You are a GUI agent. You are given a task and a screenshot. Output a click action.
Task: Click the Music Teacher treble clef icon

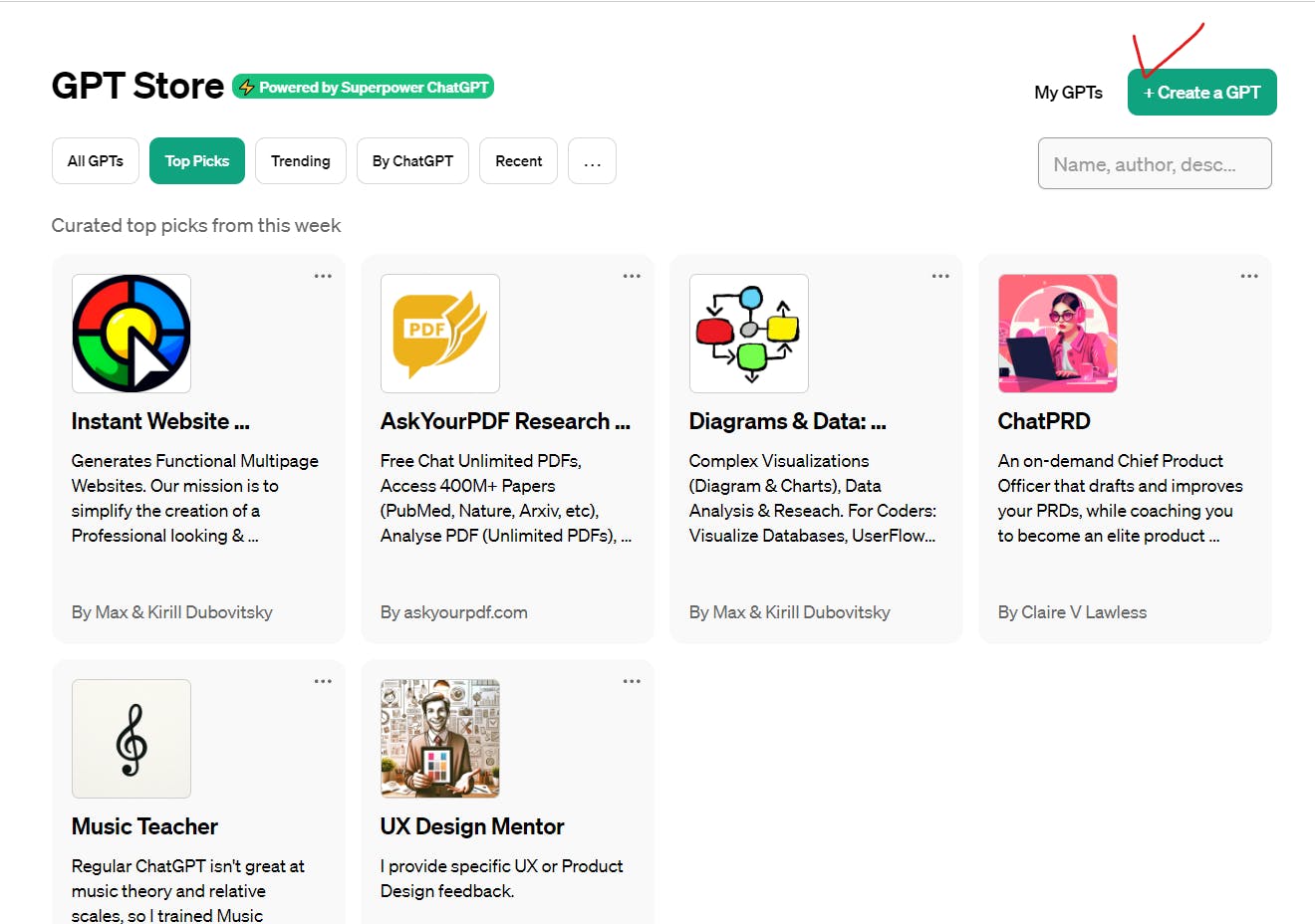[131, 739]
